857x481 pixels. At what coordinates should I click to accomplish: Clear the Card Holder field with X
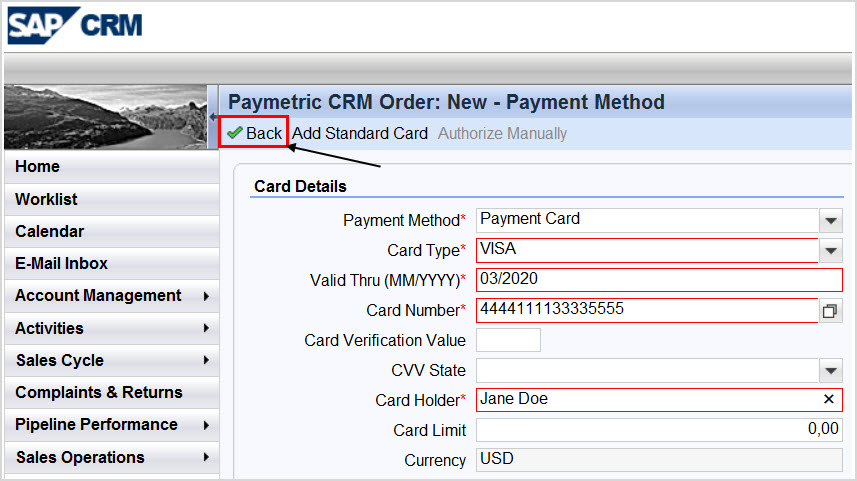click(x=829, y=400)
